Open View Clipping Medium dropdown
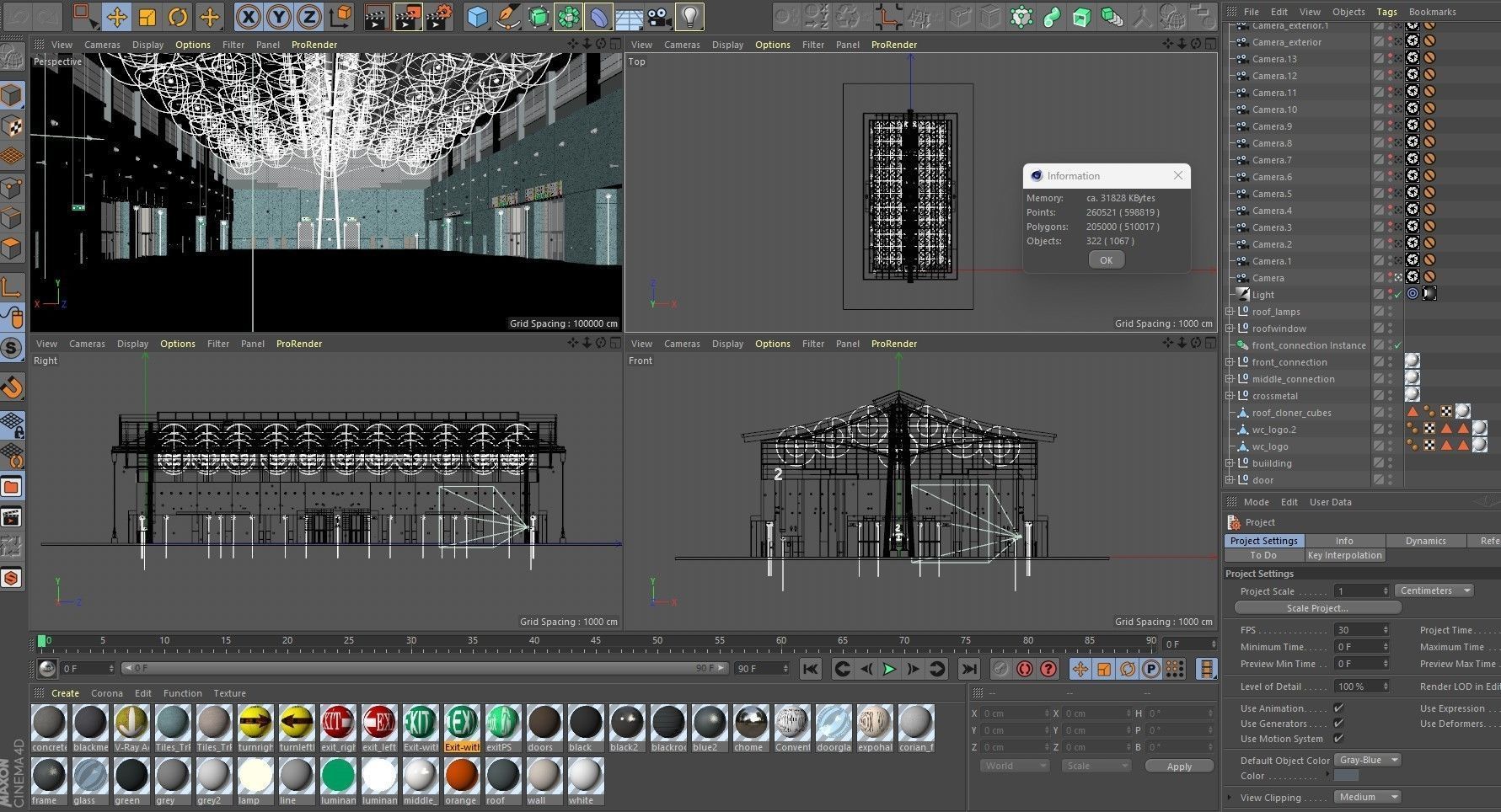Image resolution: width=1501 pixels, height=812 pixels. point(1367,797)
